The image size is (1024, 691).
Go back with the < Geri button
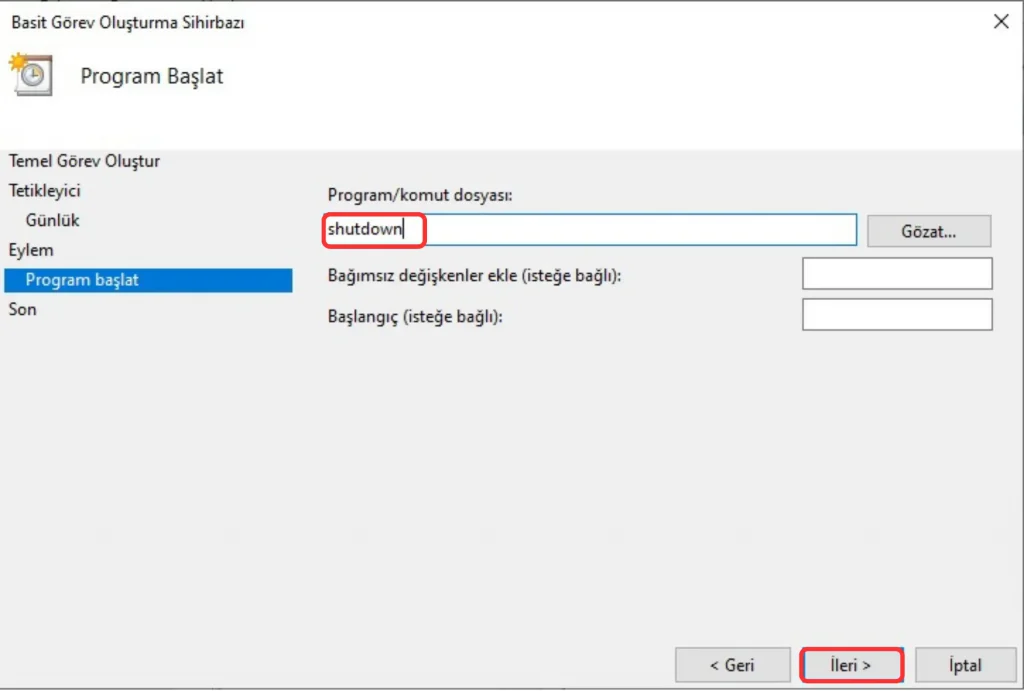[732, 665]
